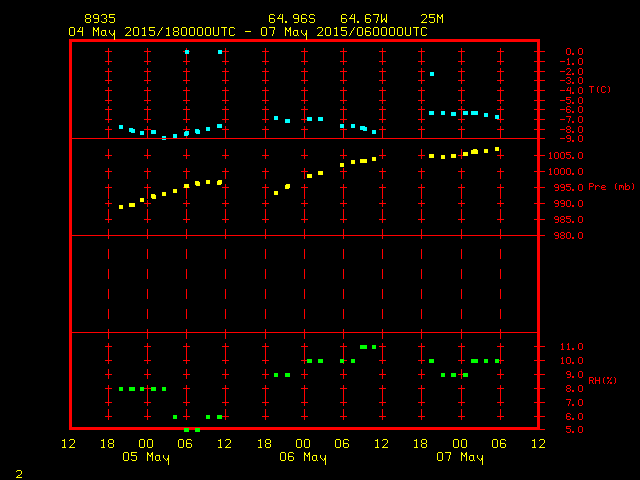Click temperature axis value '-4.0'
Image resolution: width=640 pixels, height=480 pixels.
(x=571, y=91)
